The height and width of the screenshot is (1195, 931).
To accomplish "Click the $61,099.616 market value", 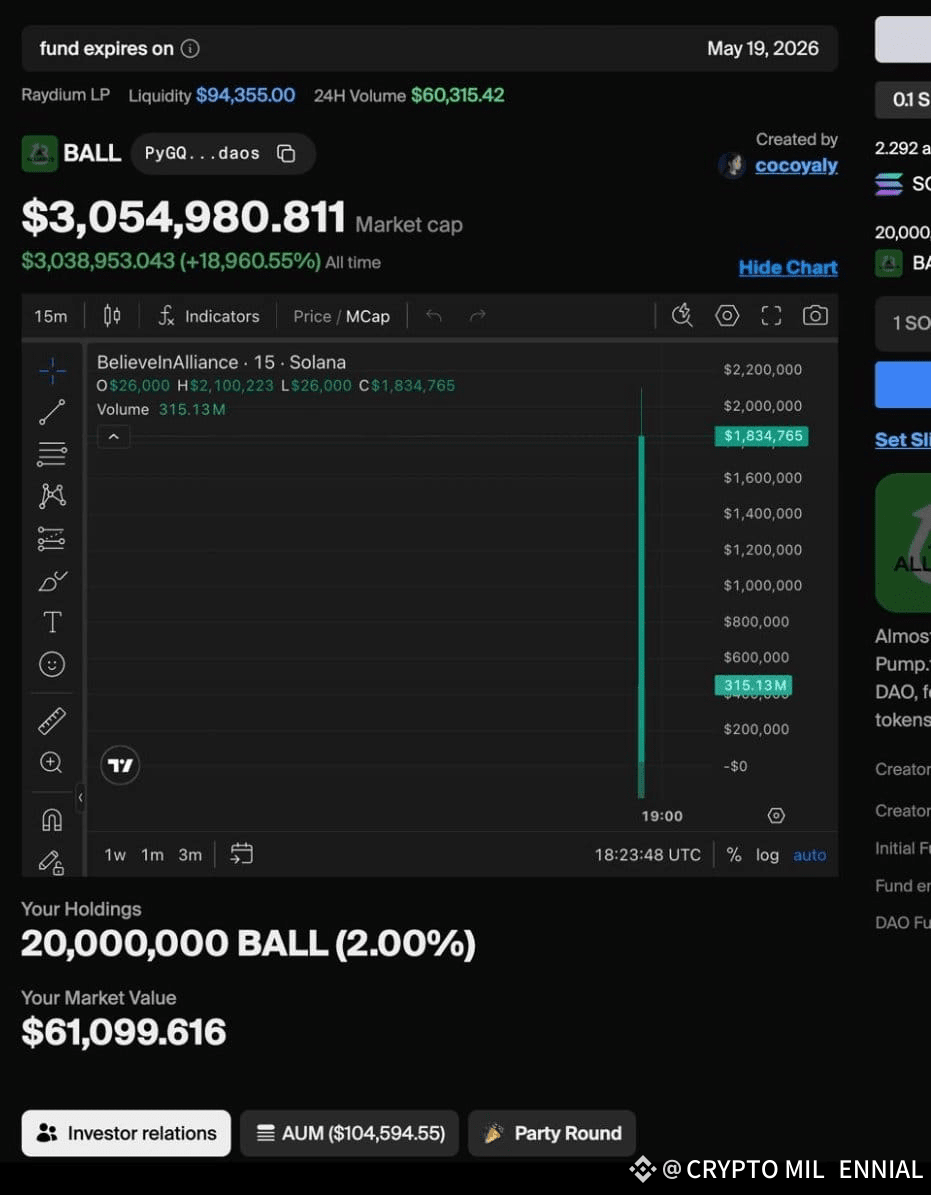I will click(x=123, y=1032).
